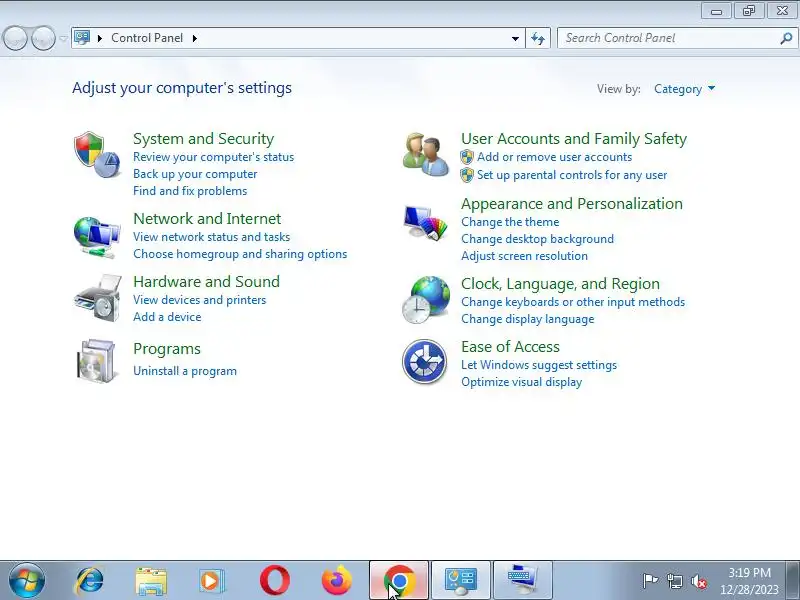The height and width of the screenshot is (600, 800).
Task: Expand the arrow after Control Panel breadcrumb
Action: tap(194, 38)
